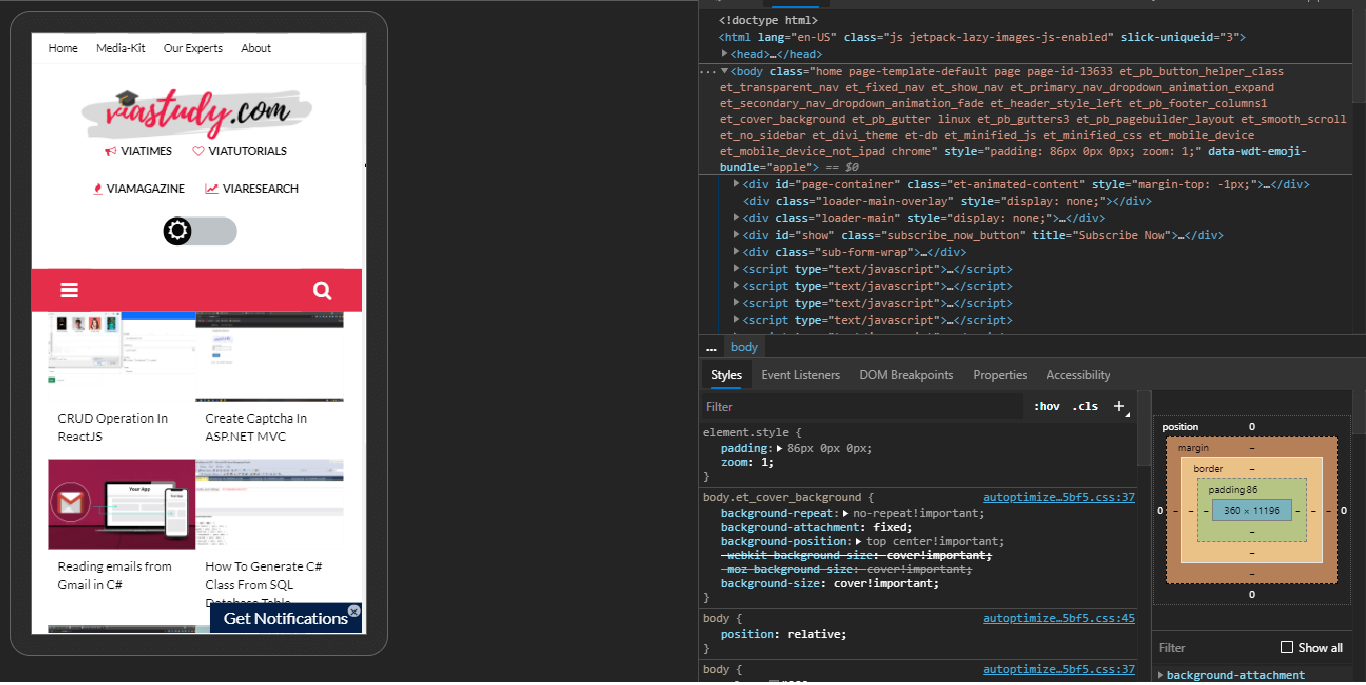Click the styles Filter input field
Image resolution: width=1366 pixels, height=685 pixels.
click(x=862, y=407)
